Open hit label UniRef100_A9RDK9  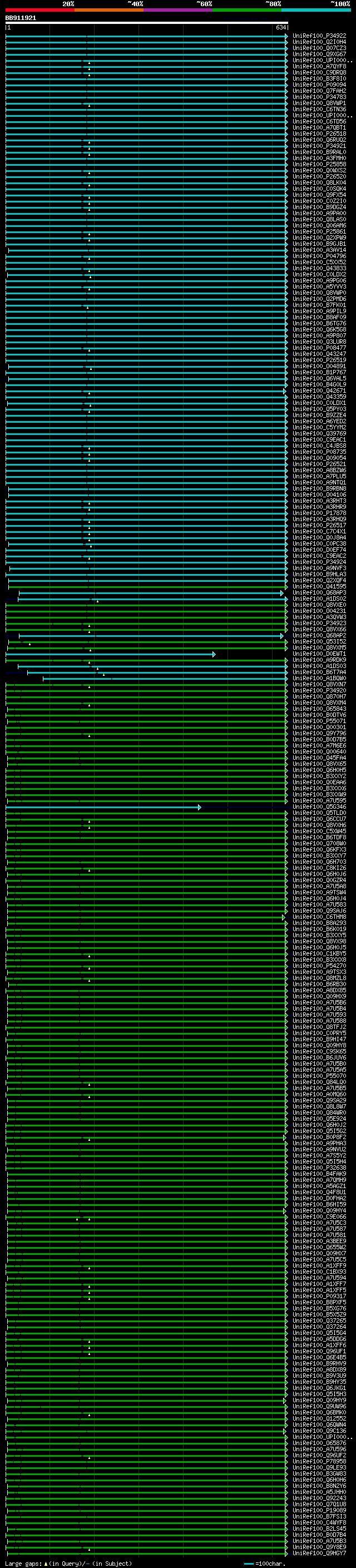[x=319, y=660]
